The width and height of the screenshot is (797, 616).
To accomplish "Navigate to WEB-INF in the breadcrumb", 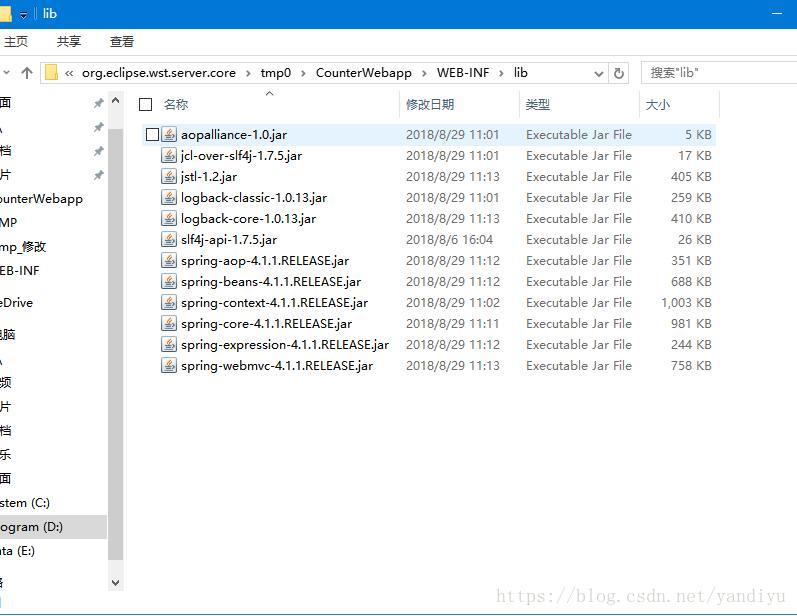I will 463,73.
